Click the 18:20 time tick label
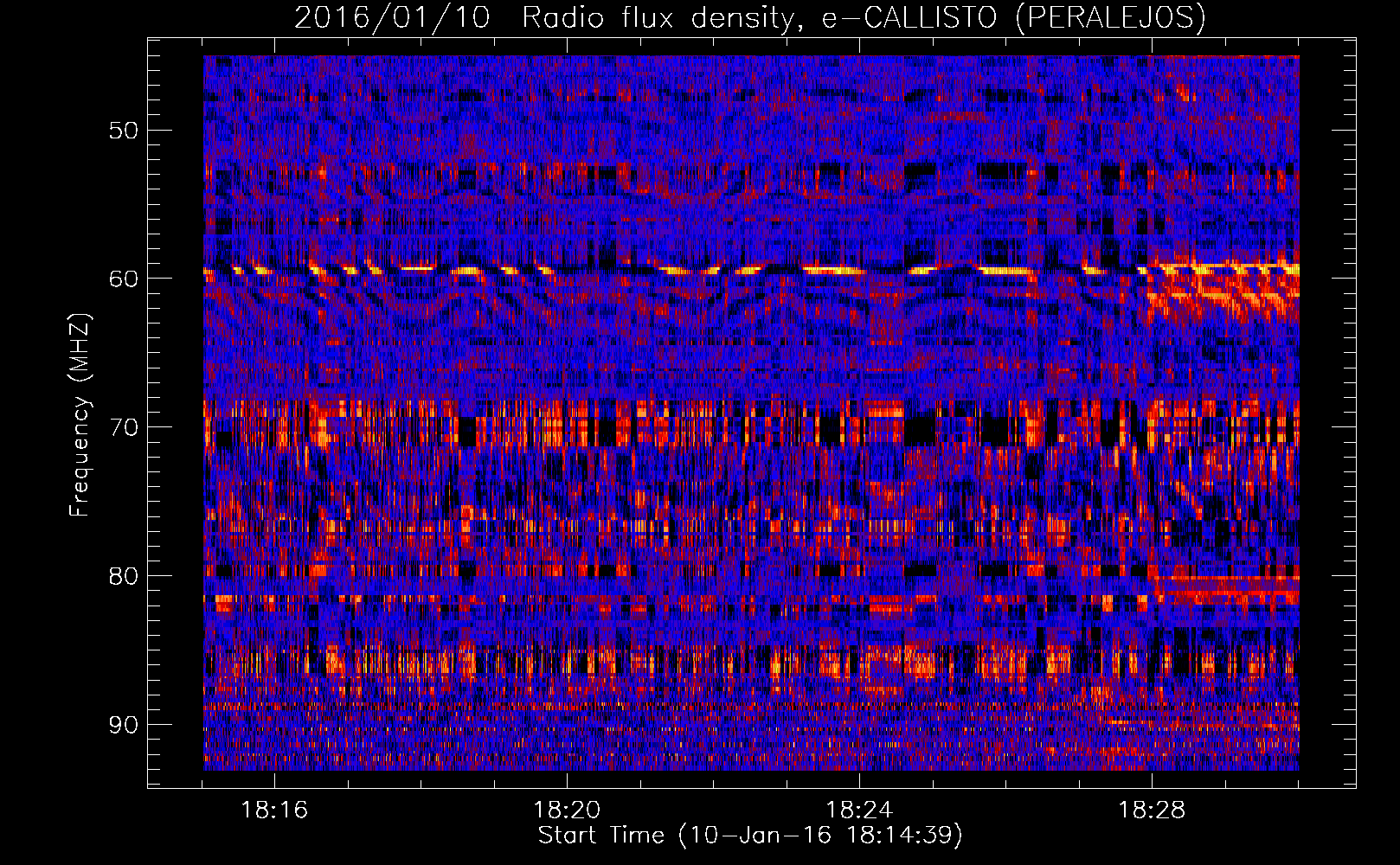Screen dimensions: 1400x865 [567, 811]
